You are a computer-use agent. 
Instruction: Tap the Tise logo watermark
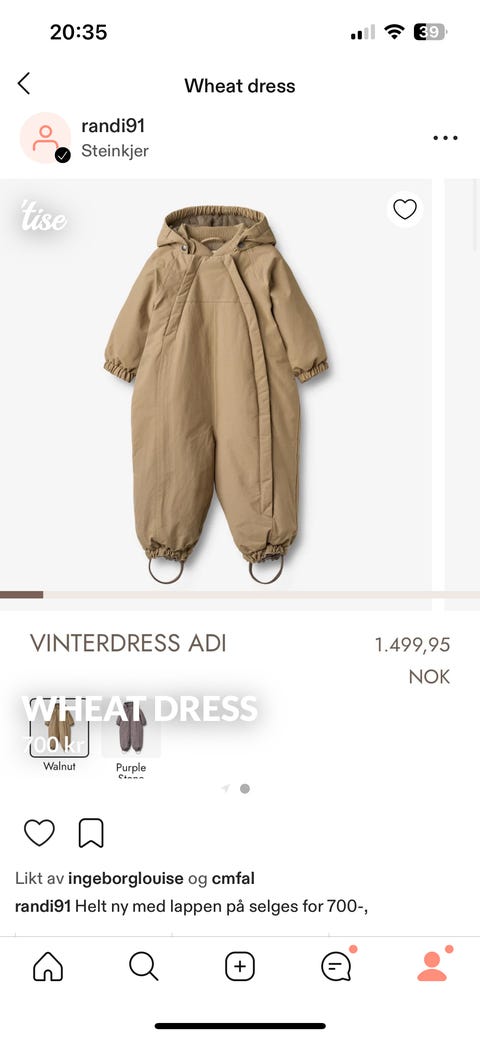tap(43, 217)
